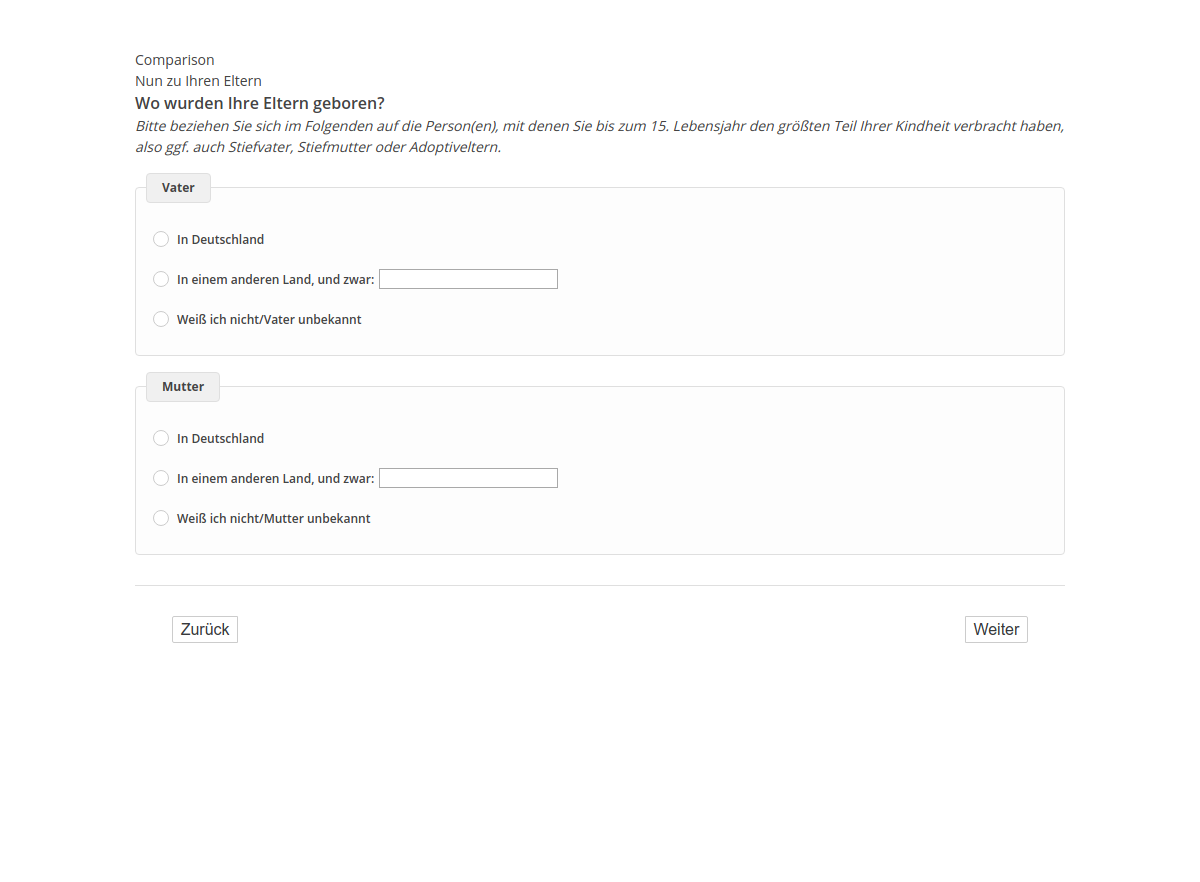This screenshot has height=882, width=1200.
Task: Click the "Weiß ich nicht/Mutter unbekannt" label text
Action: click(x=273, y=519)
